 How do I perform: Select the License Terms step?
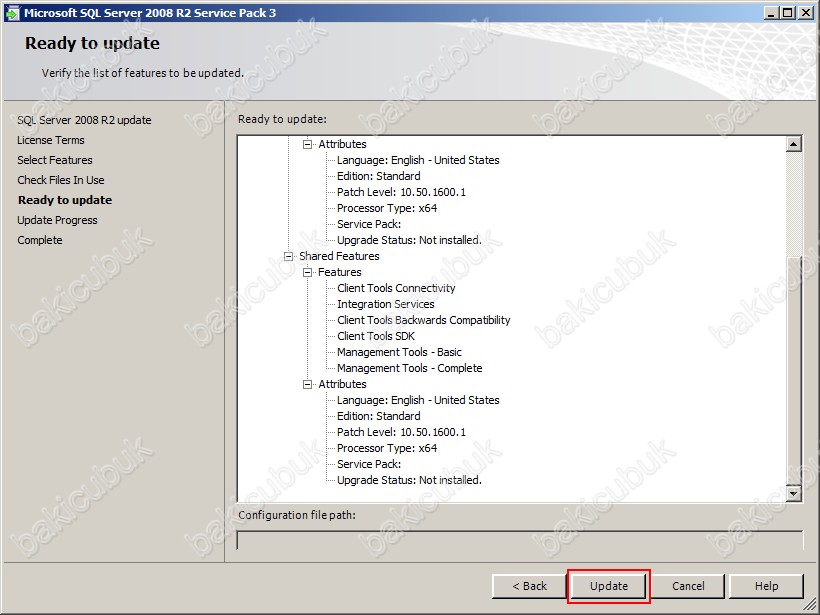pos(51,140)
